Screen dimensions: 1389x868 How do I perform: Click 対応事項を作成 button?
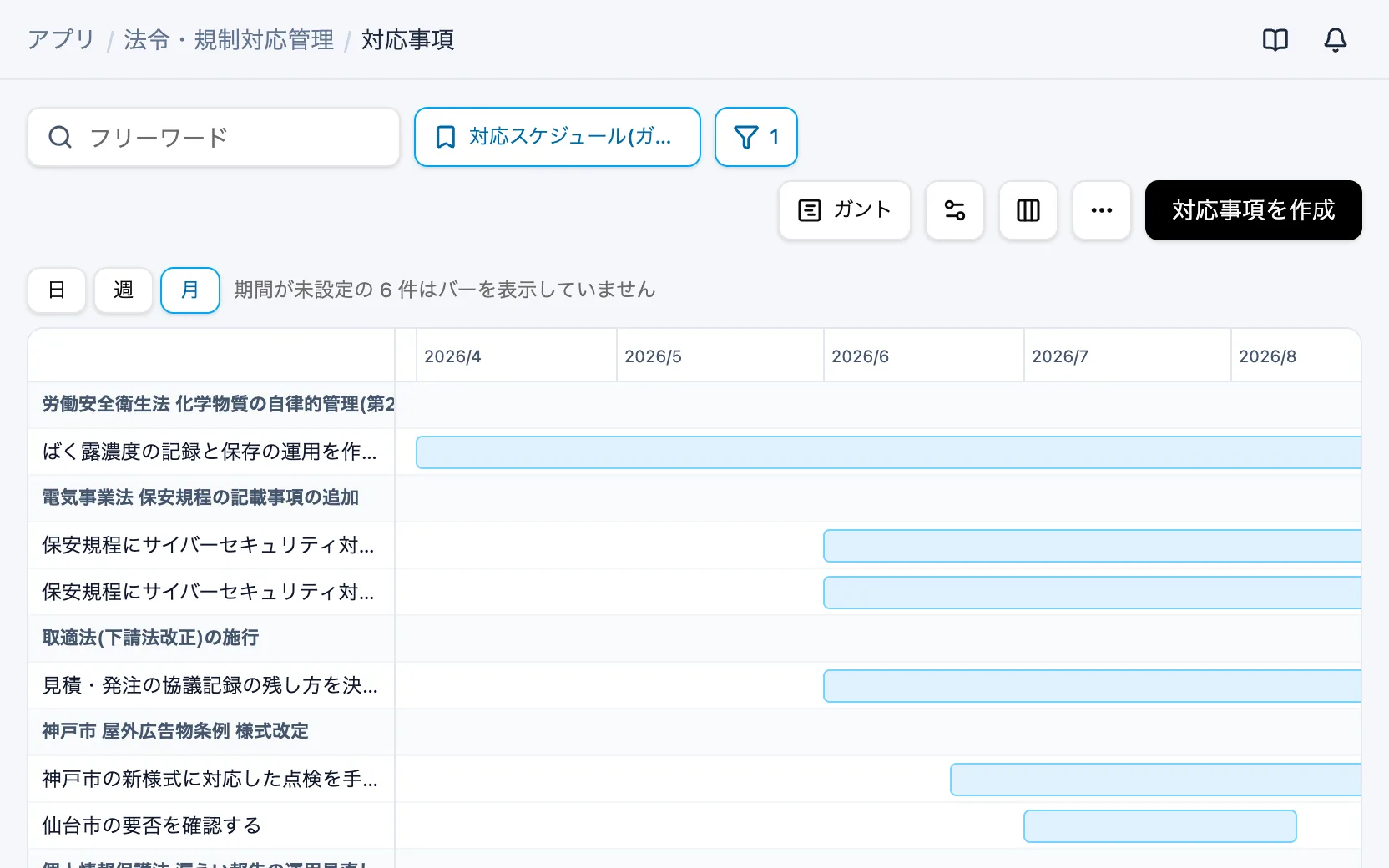tap(1254, 210)
